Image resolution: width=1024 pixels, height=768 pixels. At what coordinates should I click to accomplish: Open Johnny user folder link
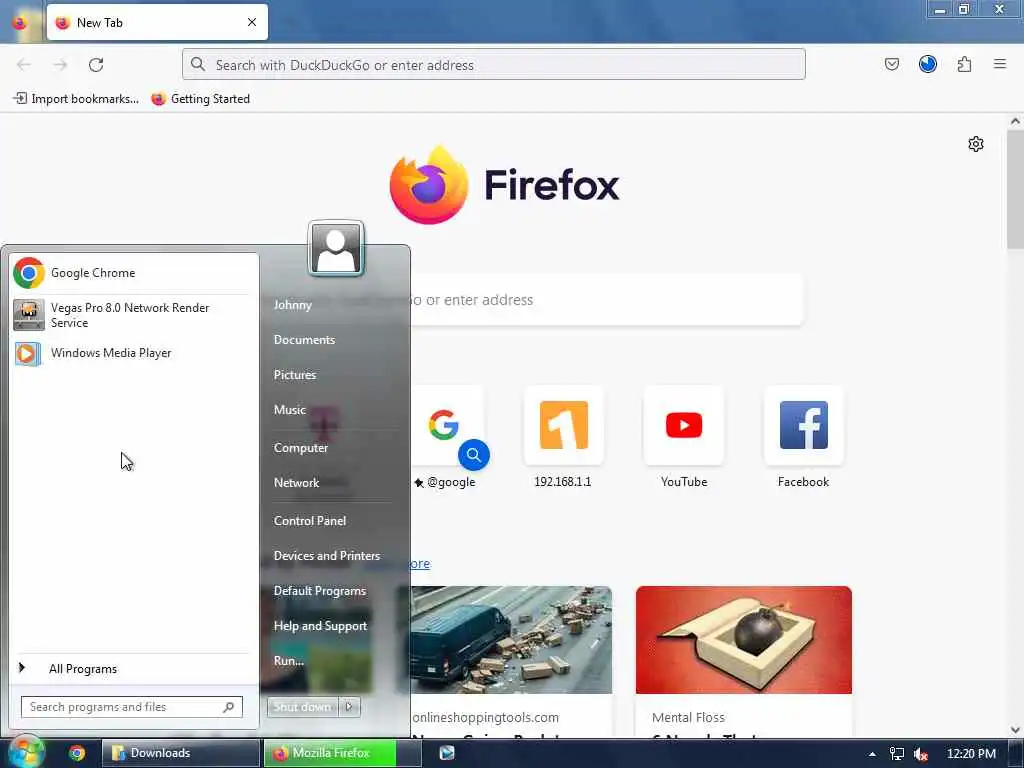click(x=293, y=305)
